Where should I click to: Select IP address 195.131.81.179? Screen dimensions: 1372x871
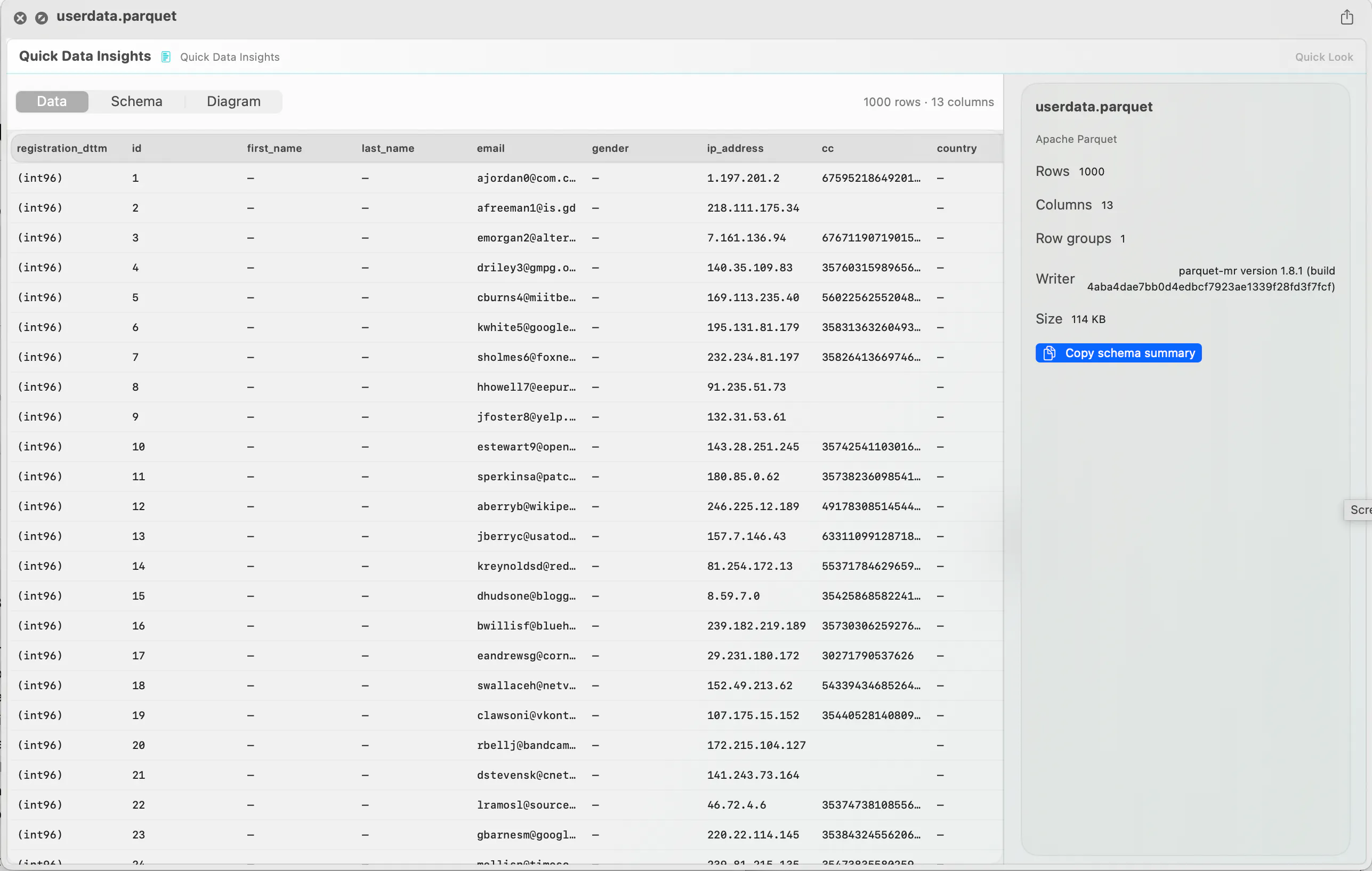[x=753, y=327]
